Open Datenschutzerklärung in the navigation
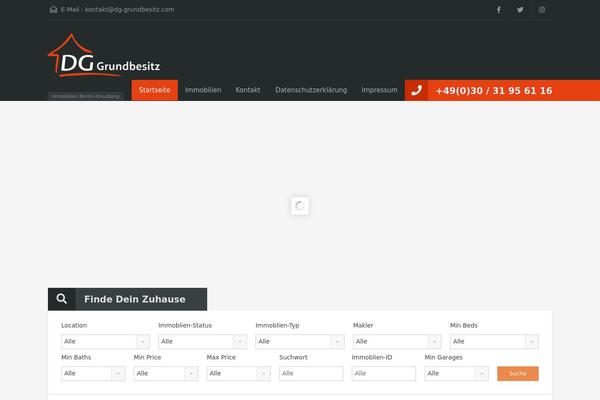 point(311,90)
